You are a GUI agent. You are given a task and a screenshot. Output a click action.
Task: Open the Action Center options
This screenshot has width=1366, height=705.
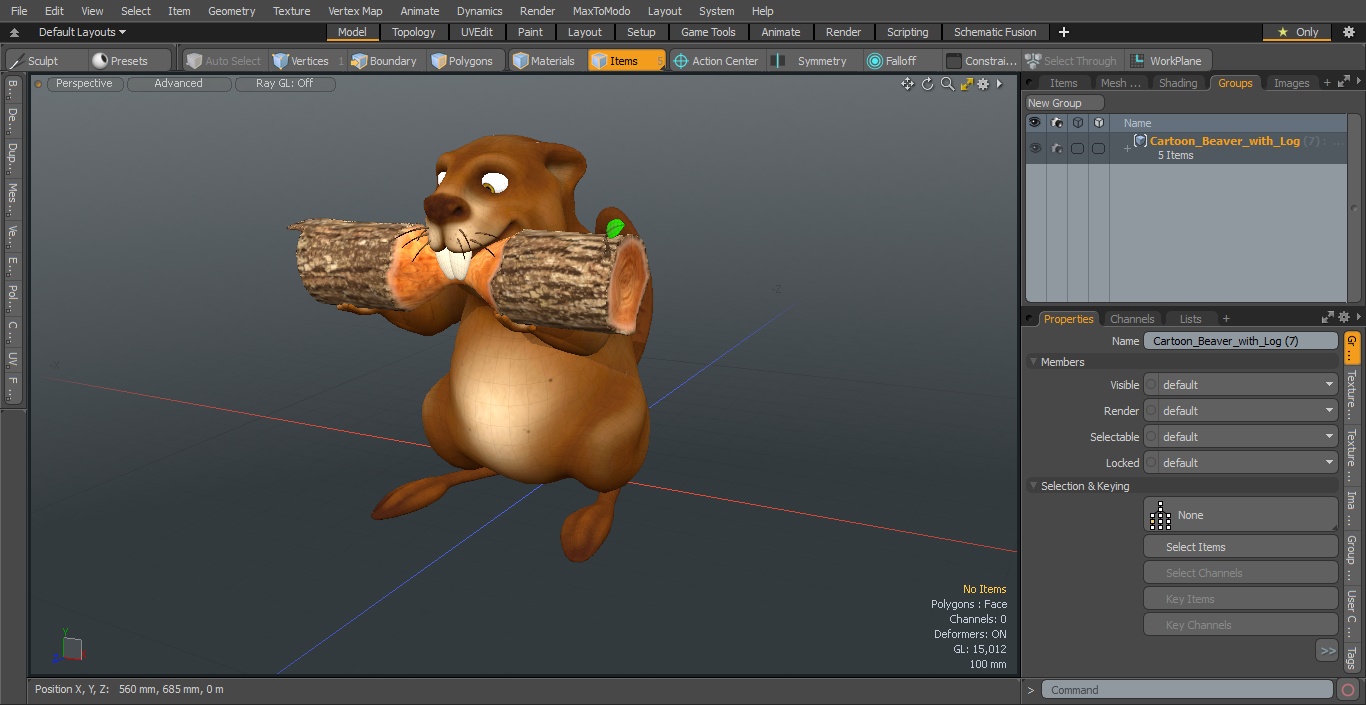716,61
